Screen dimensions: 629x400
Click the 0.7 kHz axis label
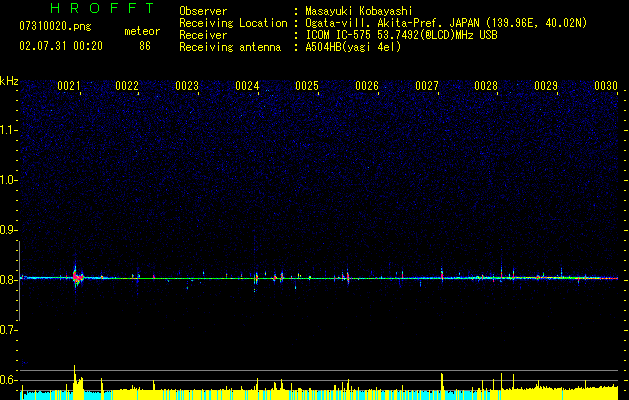(8, 330)
